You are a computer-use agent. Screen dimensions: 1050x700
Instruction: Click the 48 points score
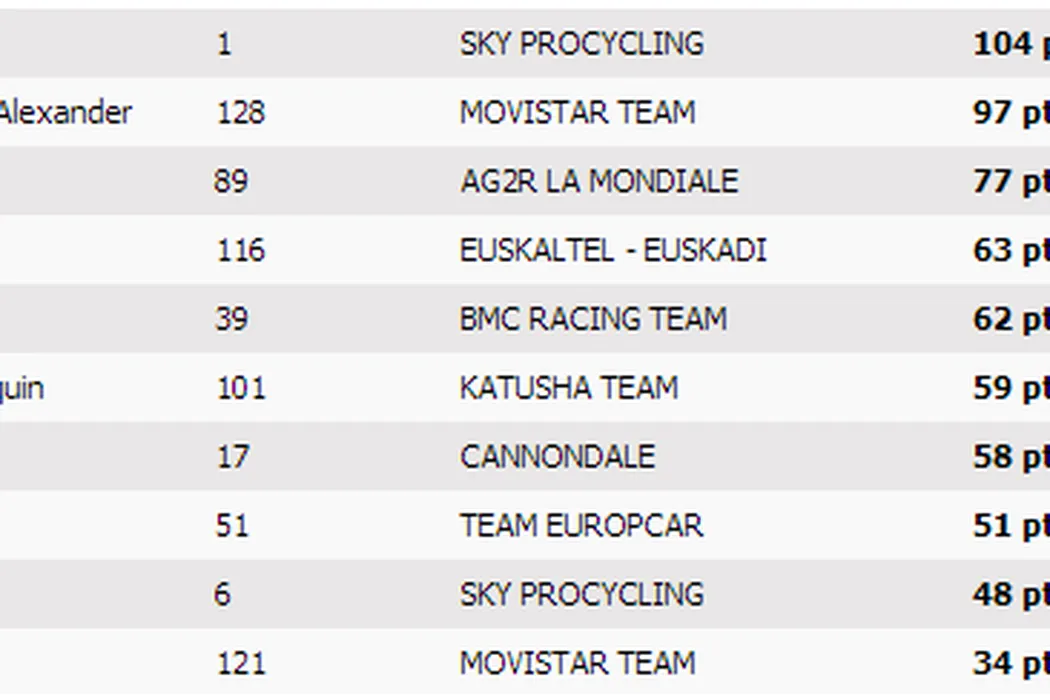[x=1010, y=594]
